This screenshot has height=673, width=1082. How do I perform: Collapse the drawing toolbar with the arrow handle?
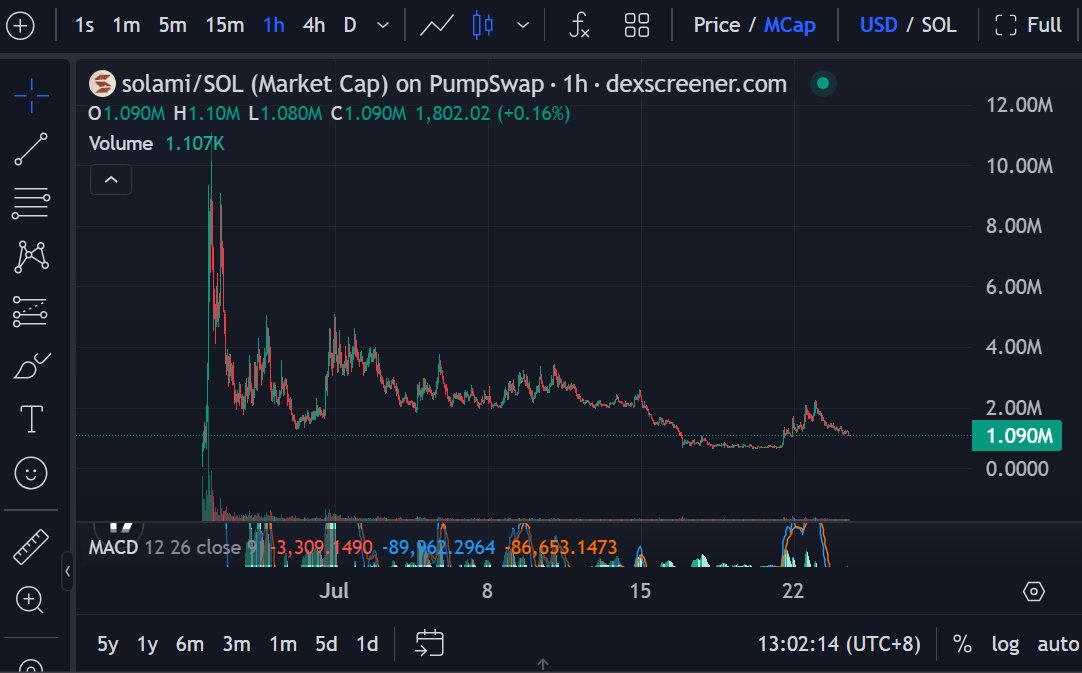[x=67, y=572]
